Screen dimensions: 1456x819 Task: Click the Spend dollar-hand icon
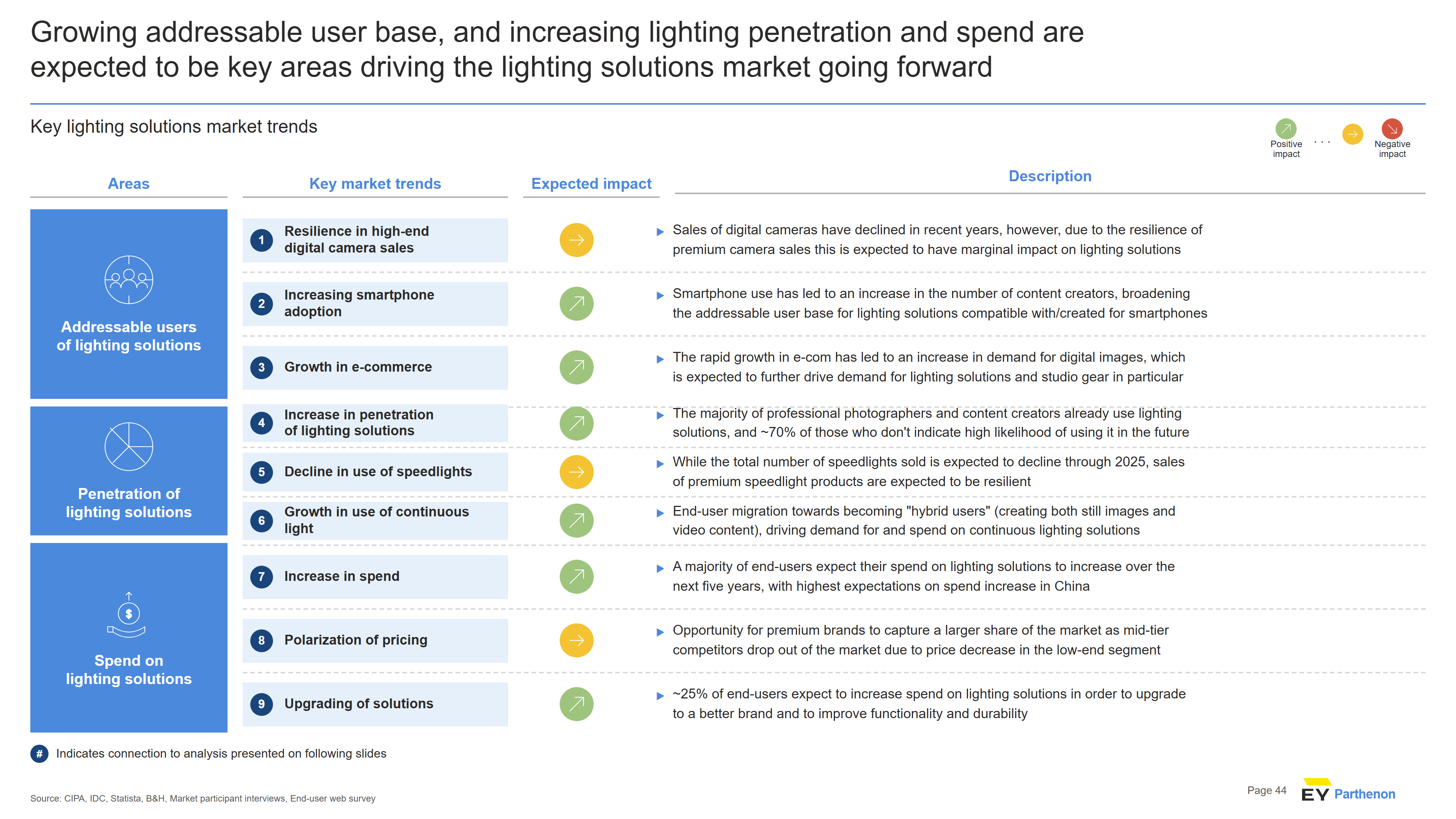[x=128, y=614]
